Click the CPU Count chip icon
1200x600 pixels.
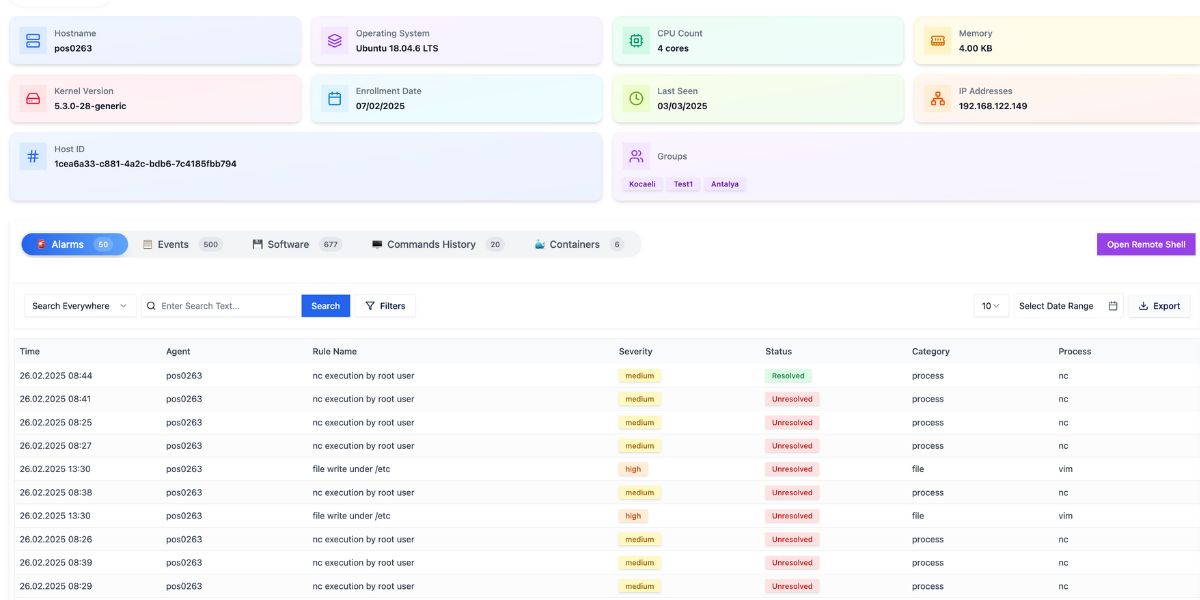(636, 41)
